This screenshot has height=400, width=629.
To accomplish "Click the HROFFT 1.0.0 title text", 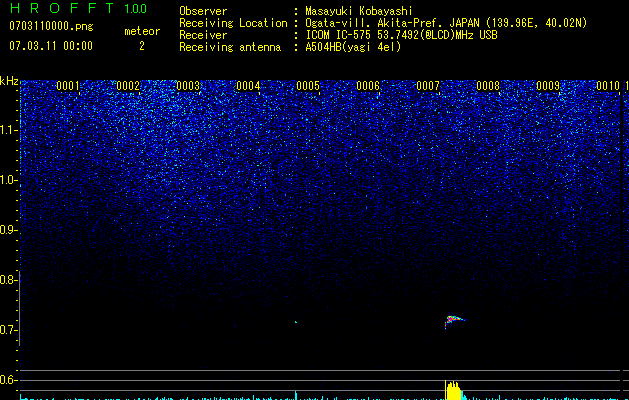I will [78, 8].
